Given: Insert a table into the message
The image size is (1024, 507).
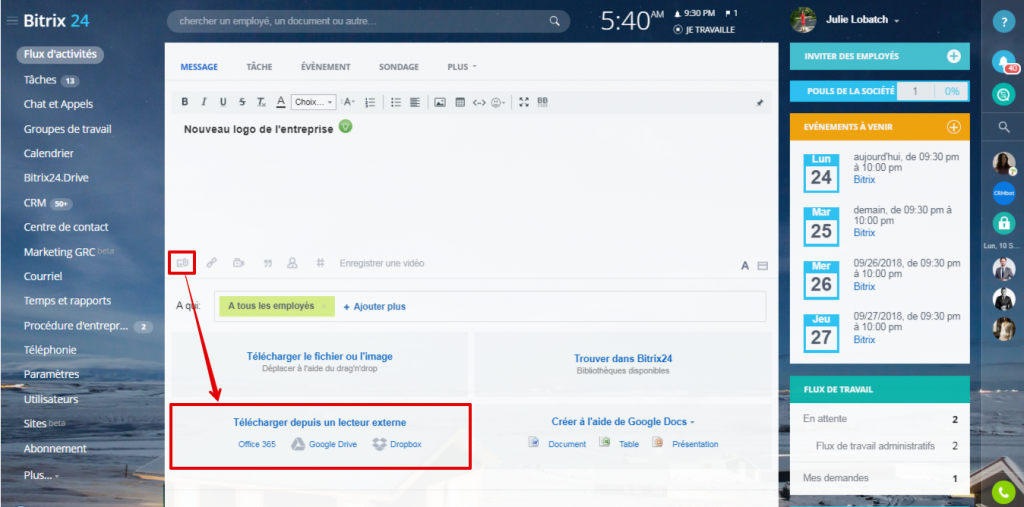Looking at the screenshot, I should pos(460,102).
